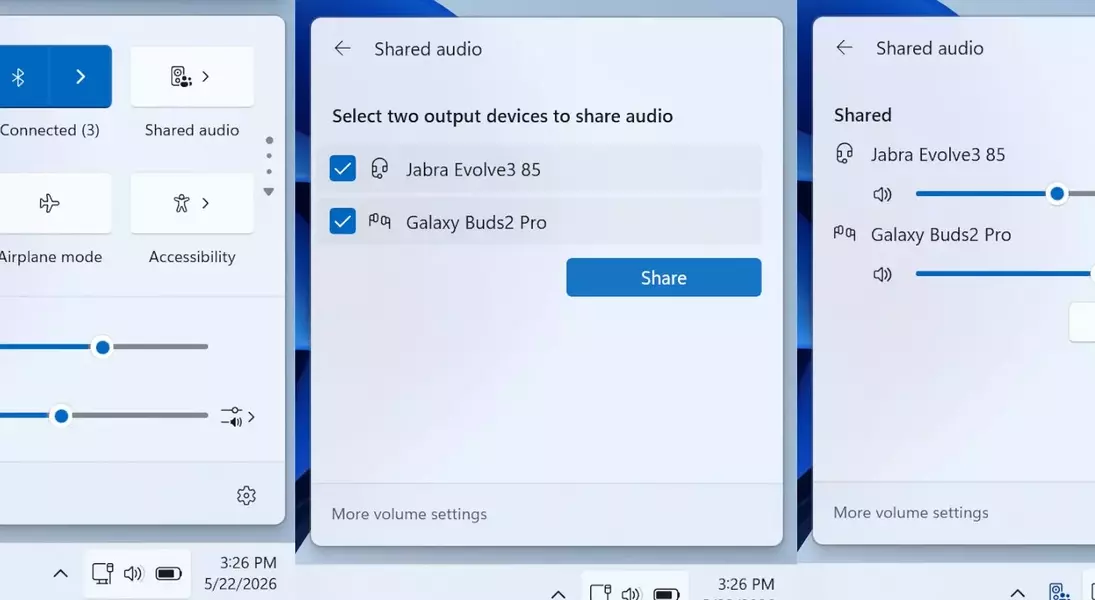Select Galaxy Buds2 Pro label in middle panel
Viewport: 1095px width, 600px height.
click(x=476, y=222)
